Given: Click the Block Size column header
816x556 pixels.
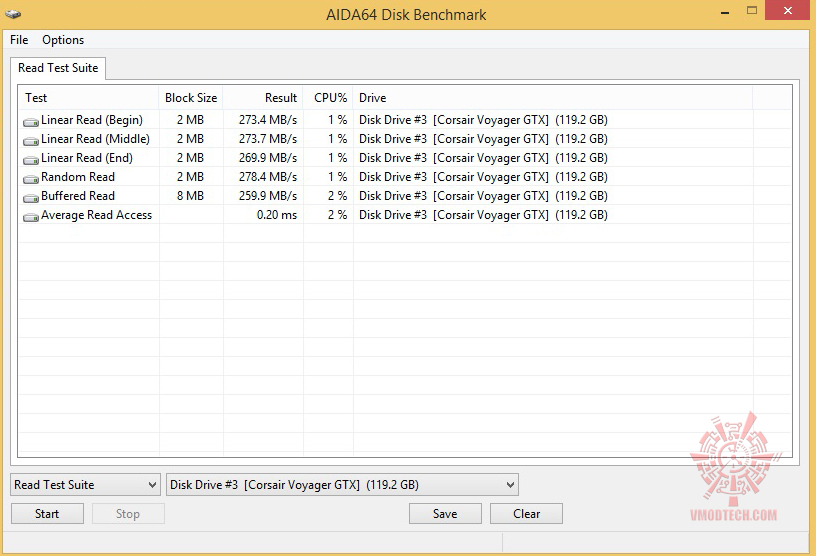Looking at the screenshot, I should pos(191,98).
